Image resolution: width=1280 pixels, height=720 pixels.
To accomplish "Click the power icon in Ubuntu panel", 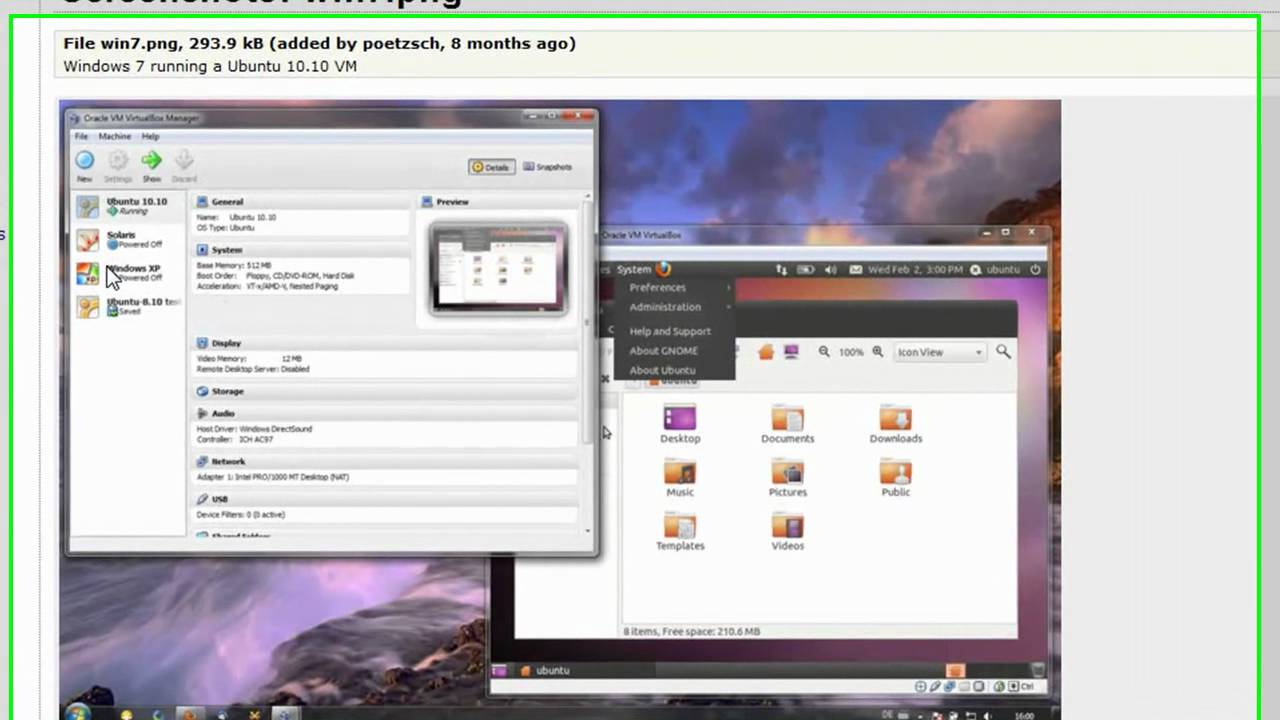I will tap(1036, 269).
